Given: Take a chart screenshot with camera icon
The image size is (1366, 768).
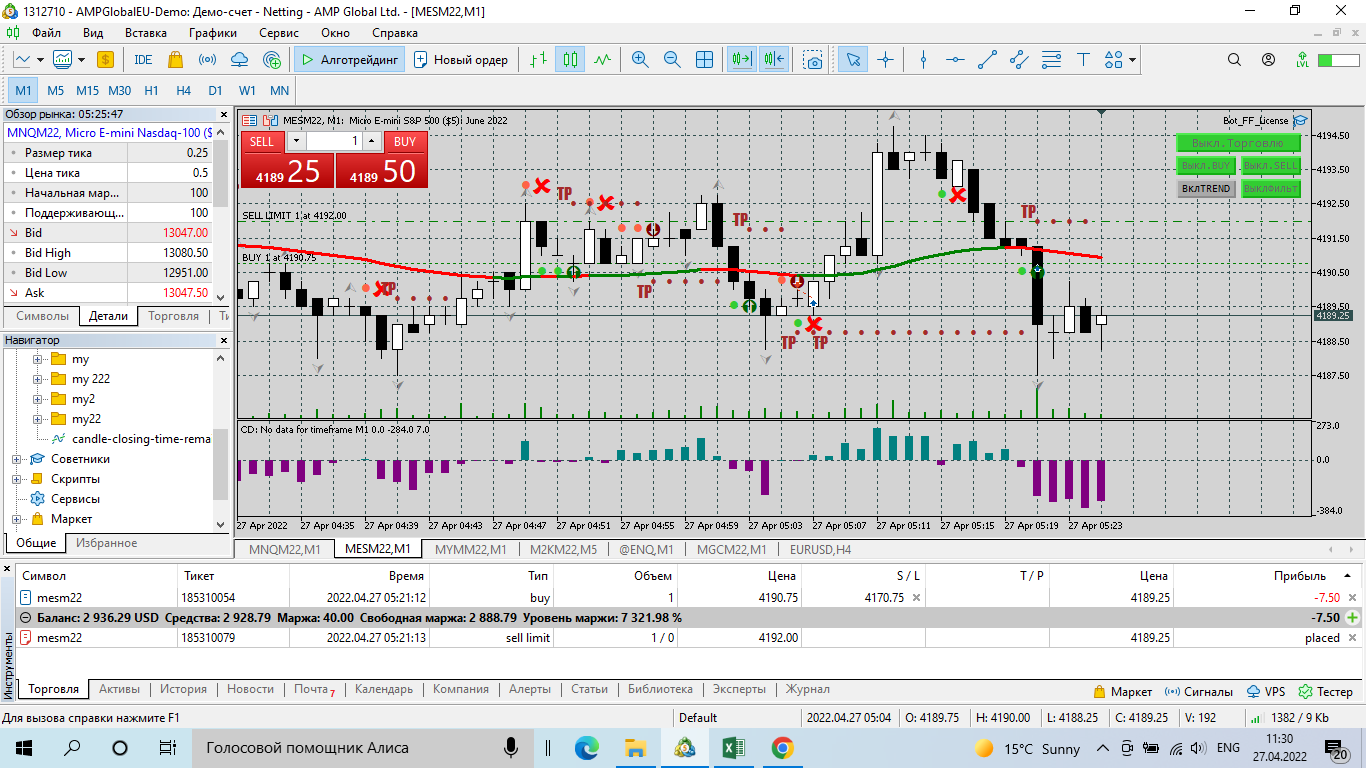Looking at the screenshot, I should (814, 60).
